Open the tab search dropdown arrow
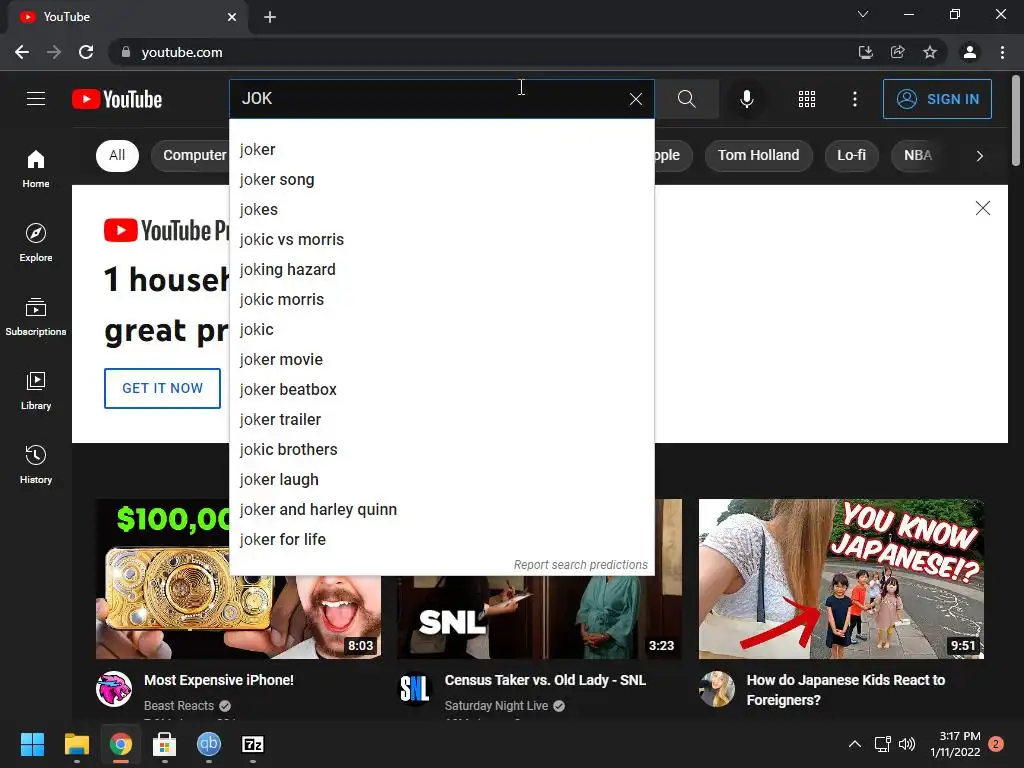The height and width of the screenshot is (768, 1024). tap(863, 14)
